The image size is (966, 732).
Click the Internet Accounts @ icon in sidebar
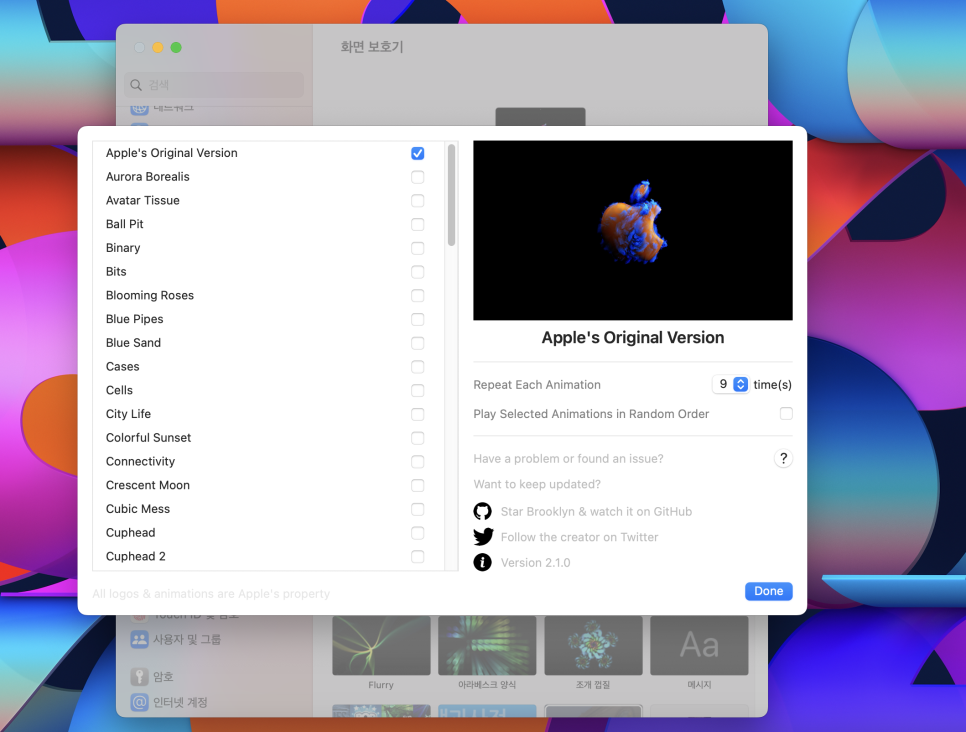[139, 702]
